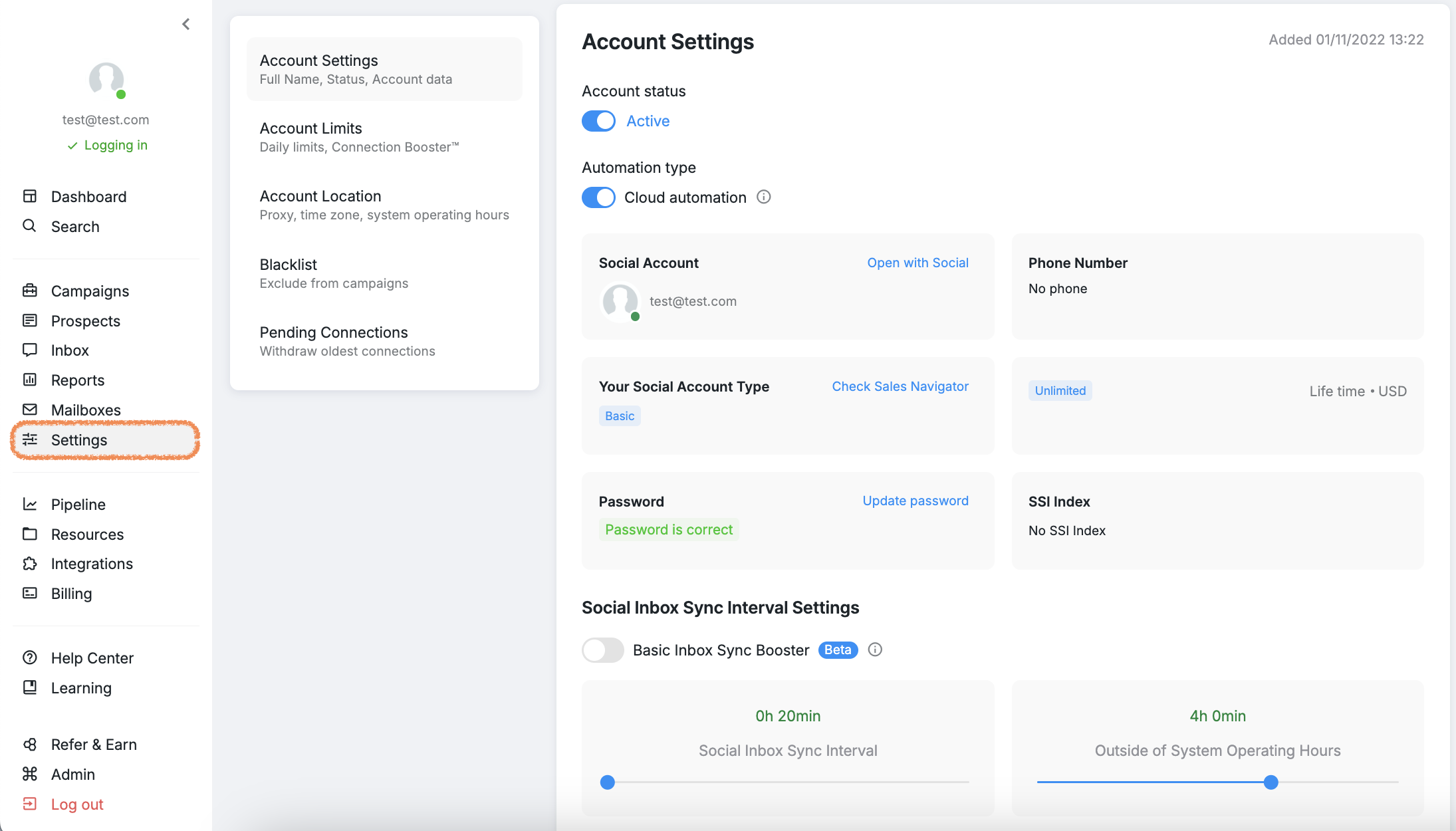Click the Dashboard icon in sidebar

click(x=30, y=196)
